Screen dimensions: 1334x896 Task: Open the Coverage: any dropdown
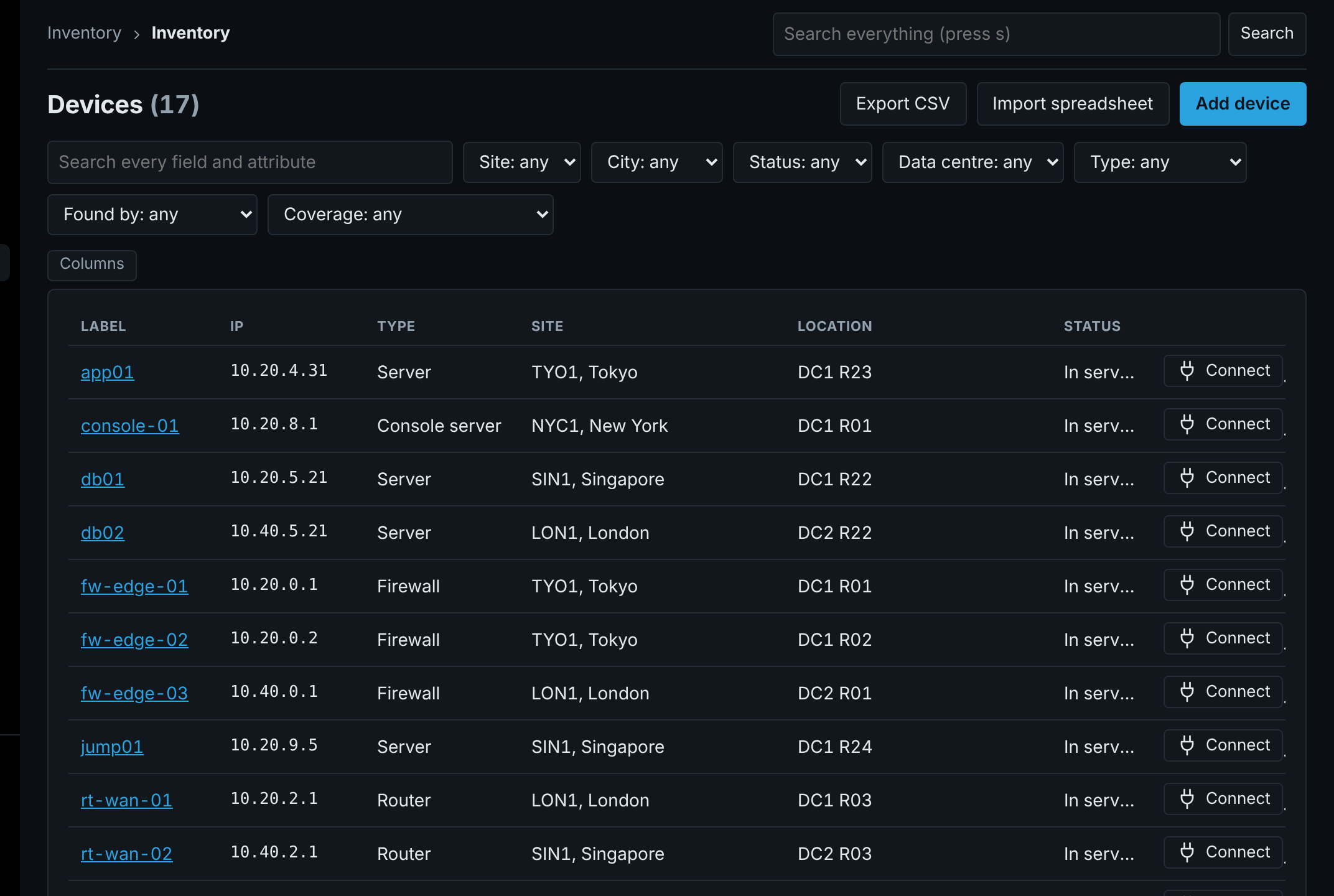(410, 215)
